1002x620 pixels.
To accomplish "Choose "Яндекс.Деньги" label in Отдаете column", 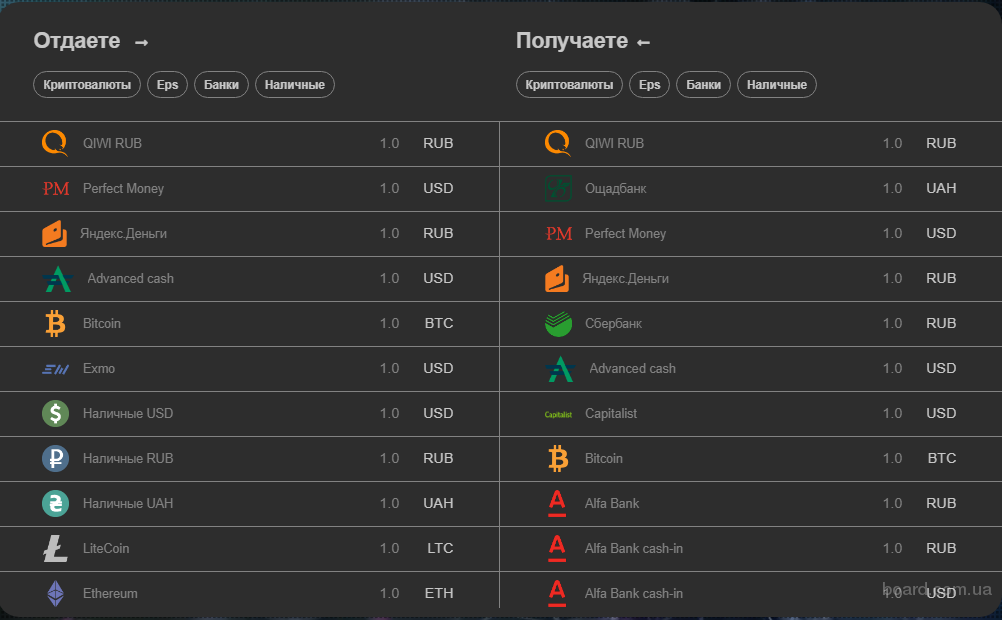I will click(x=123, y=233).
